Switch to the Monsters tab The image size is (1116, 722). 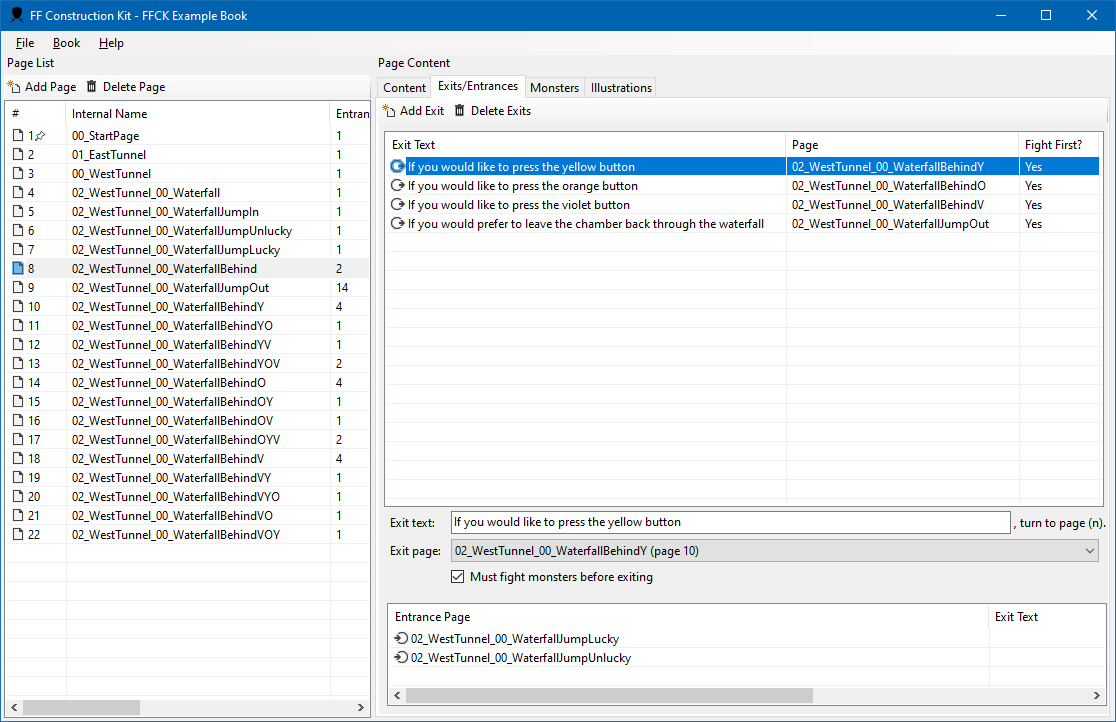click(x=554, y=88)
